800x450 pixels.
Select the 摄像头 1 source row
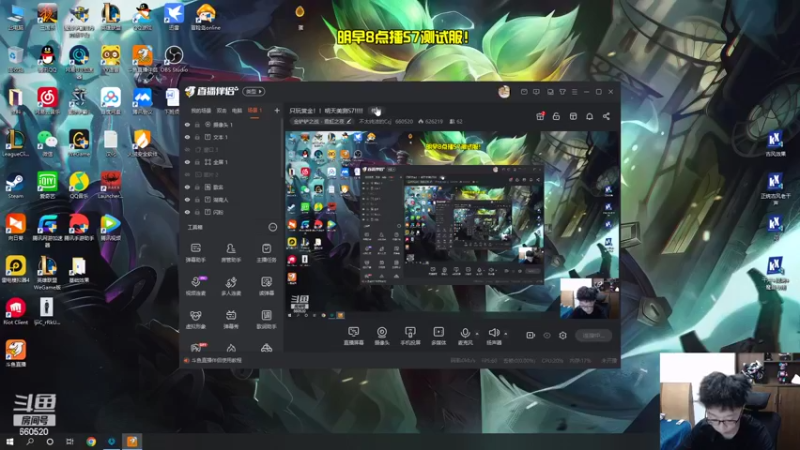pos(231,124)
